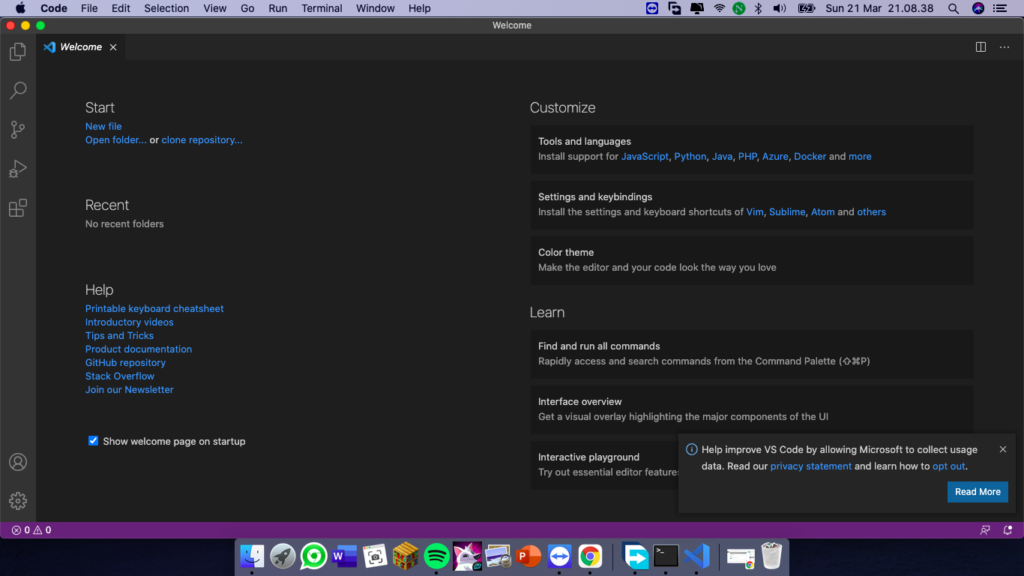The height and width of the screenshot is (576, 1024).
Task: Close the Welcome tab
Action: [113, 47]
